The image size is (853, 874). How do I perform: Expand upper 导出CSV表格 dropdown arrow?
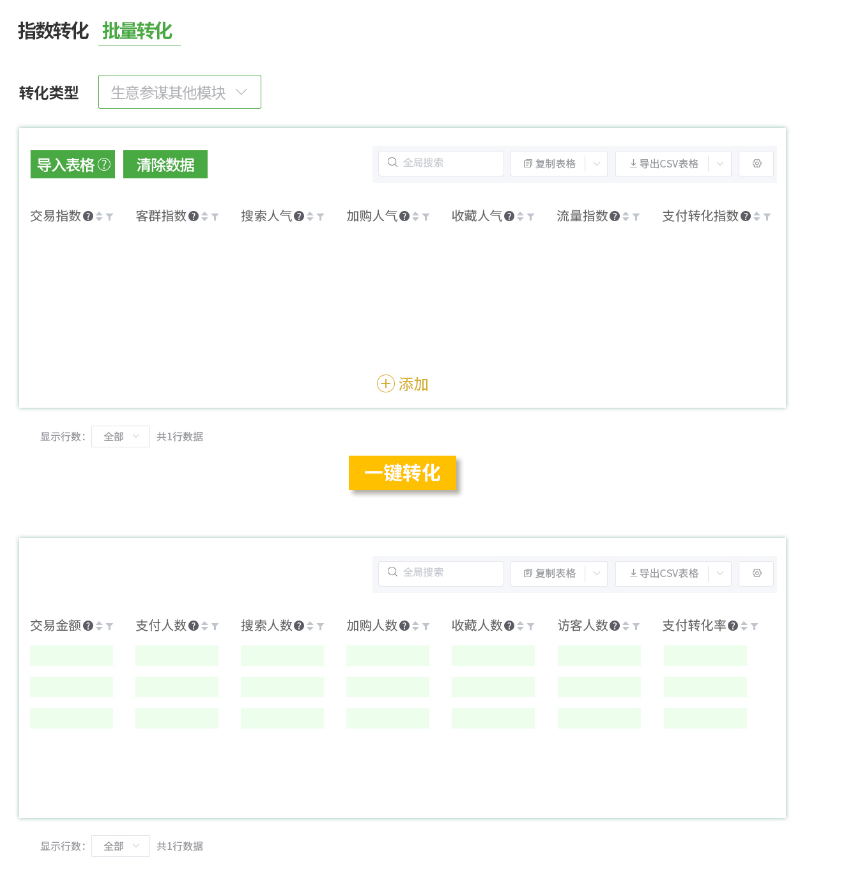(720, 164)
